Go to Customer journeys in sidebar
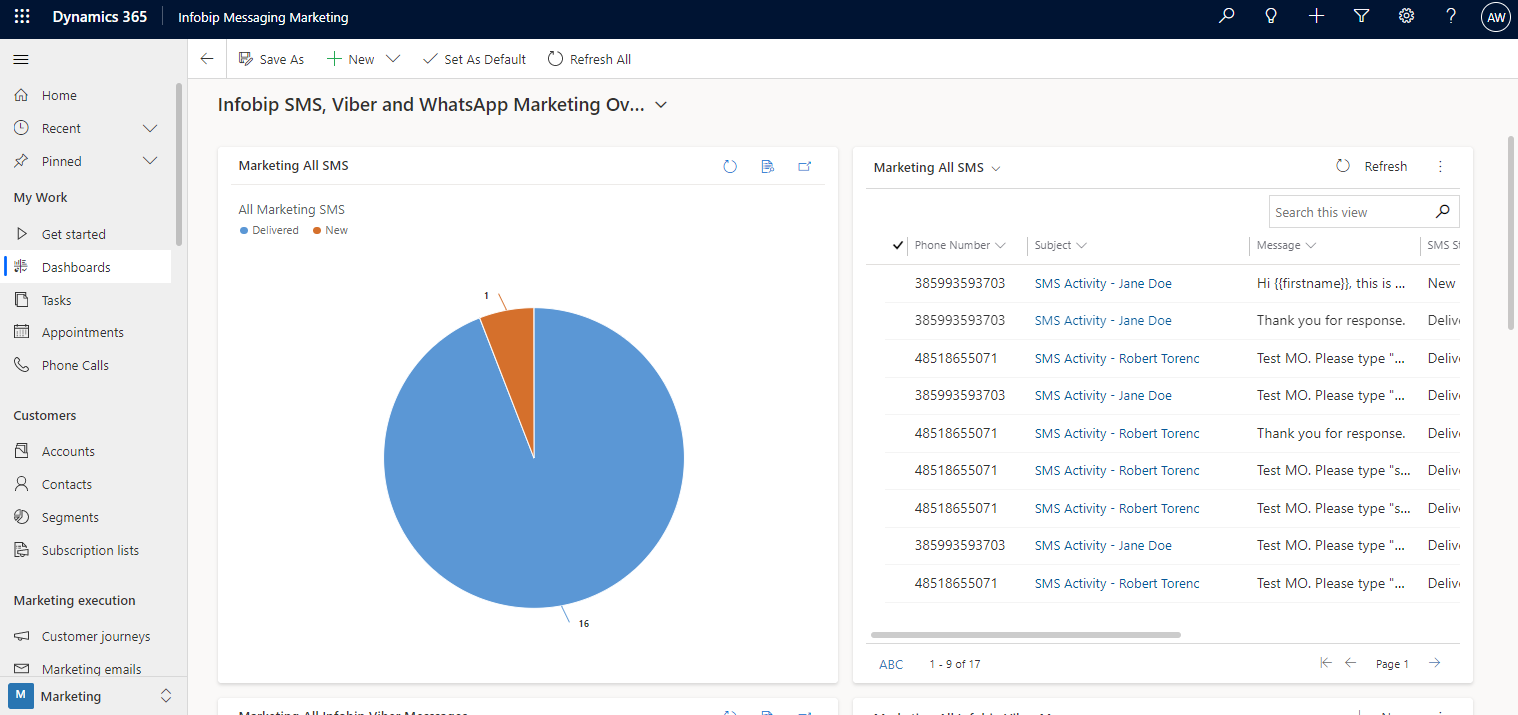 96,636
